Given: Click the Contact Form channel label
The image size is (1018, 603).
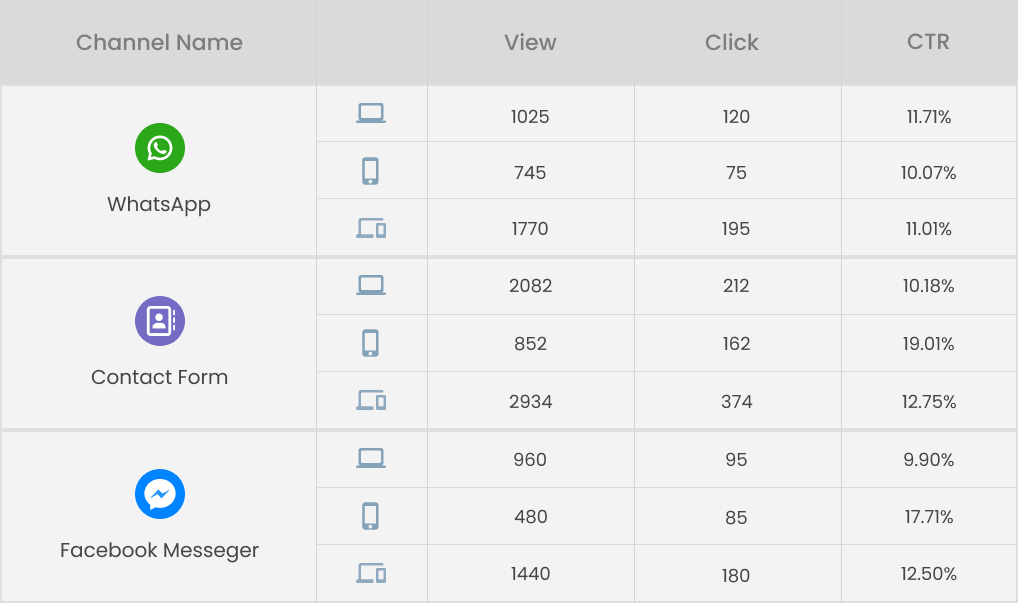Looking at the screenshot, I should click(159, 377).
